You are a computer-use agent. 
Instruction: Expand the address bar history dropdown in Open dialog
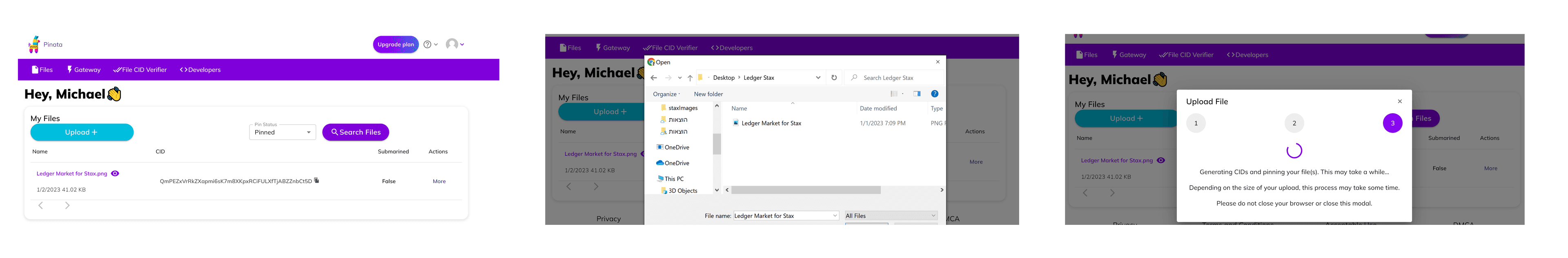coord(817,77)
